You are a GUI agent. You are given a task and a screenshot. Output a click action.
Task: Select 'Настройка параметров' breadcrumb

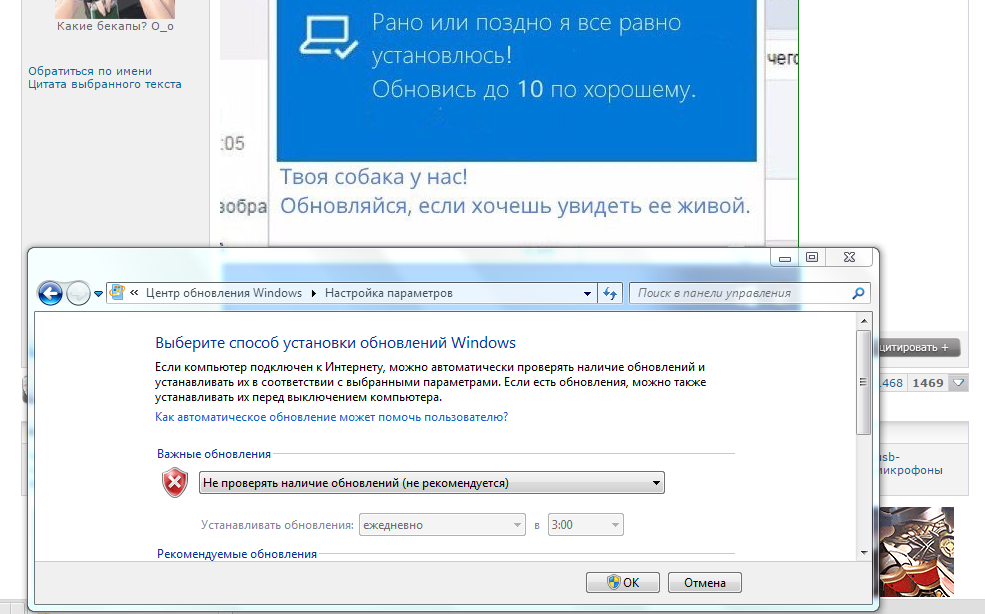point(388,293)
